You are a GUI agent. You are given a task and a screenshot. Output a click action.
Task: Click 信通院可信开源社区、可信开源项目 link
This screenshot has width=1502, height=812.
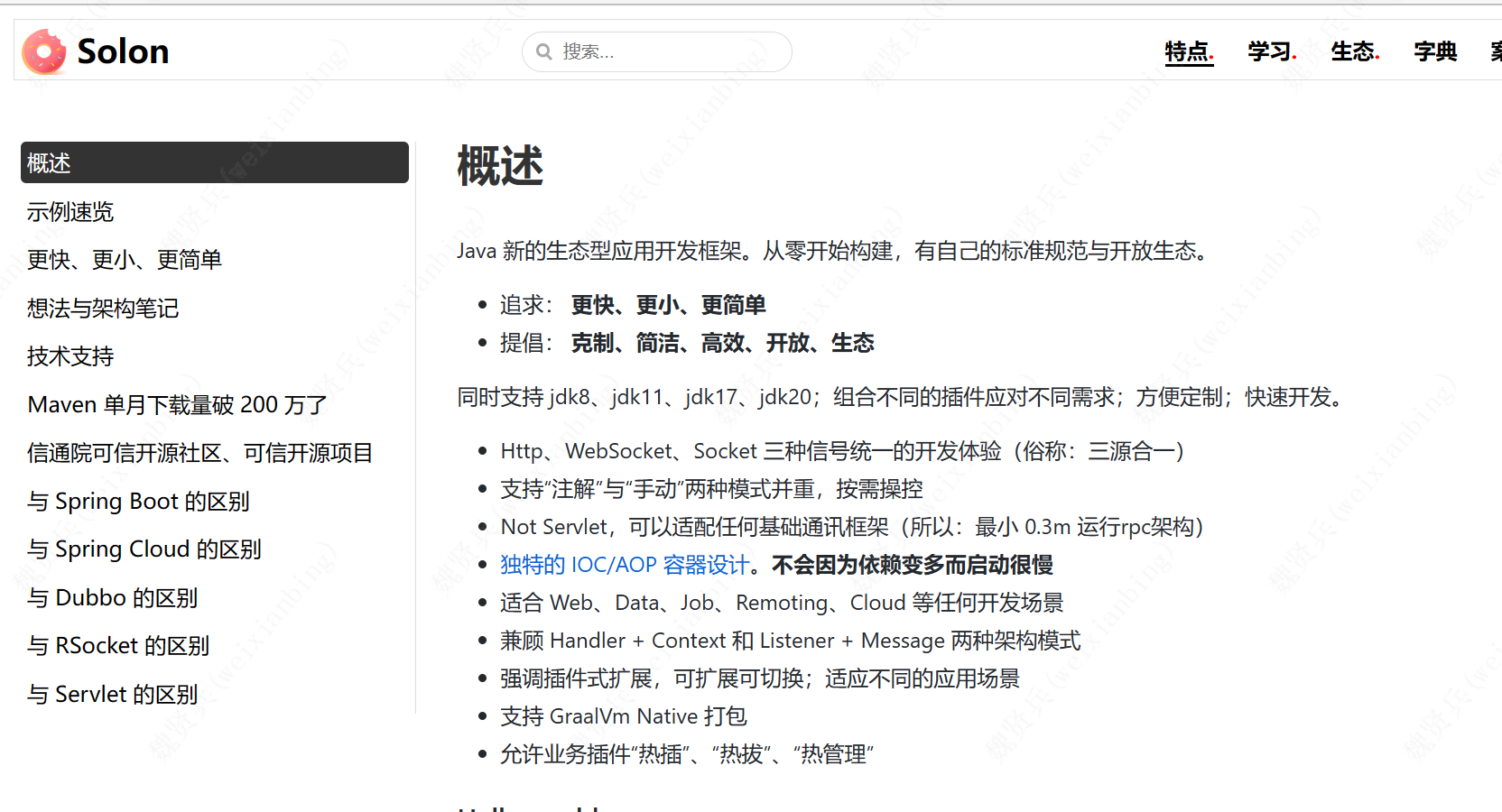(x=199, y=452)
